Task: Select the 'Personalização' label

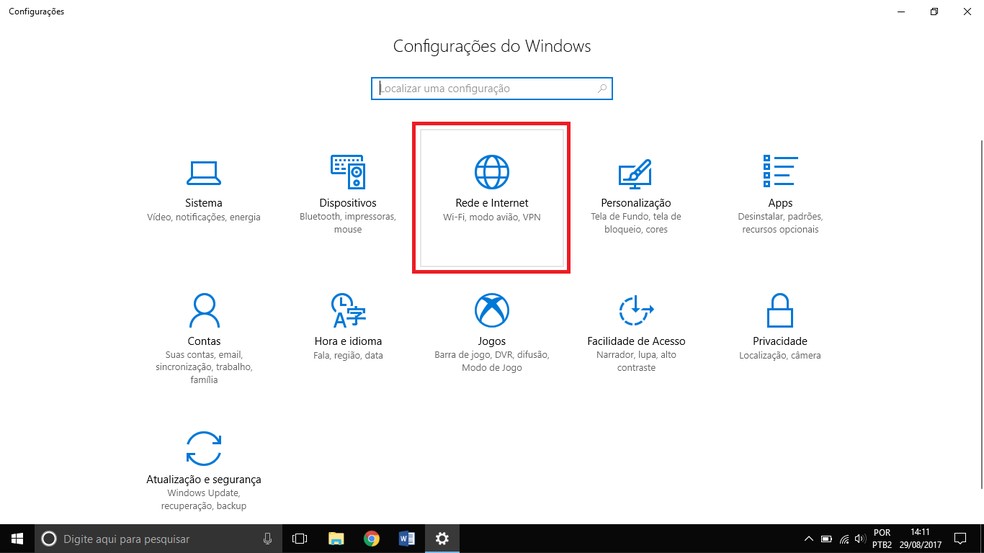Action: [636, 203]
